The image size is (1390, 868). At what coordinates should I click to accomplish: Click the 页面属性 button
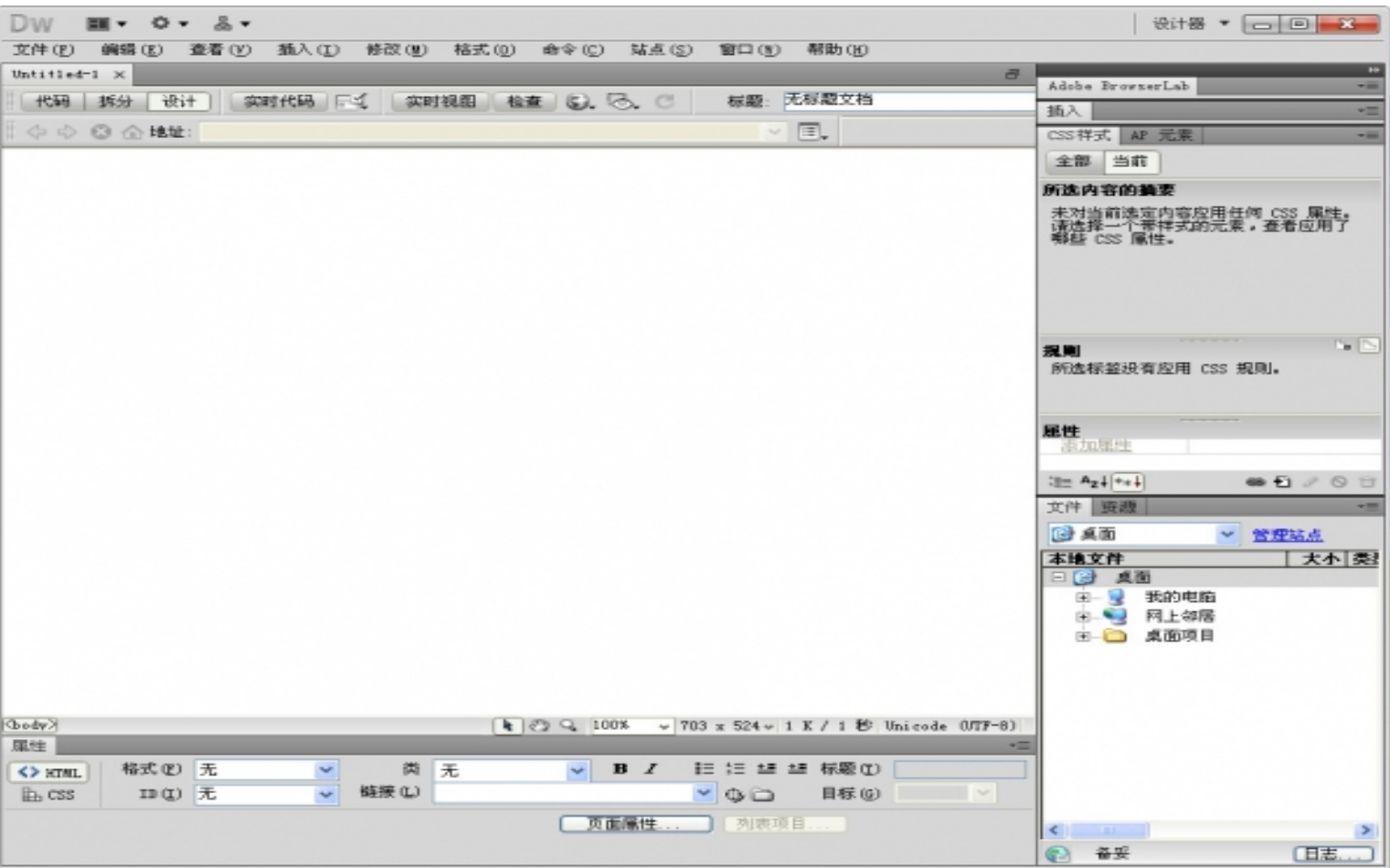coord(635,824)
